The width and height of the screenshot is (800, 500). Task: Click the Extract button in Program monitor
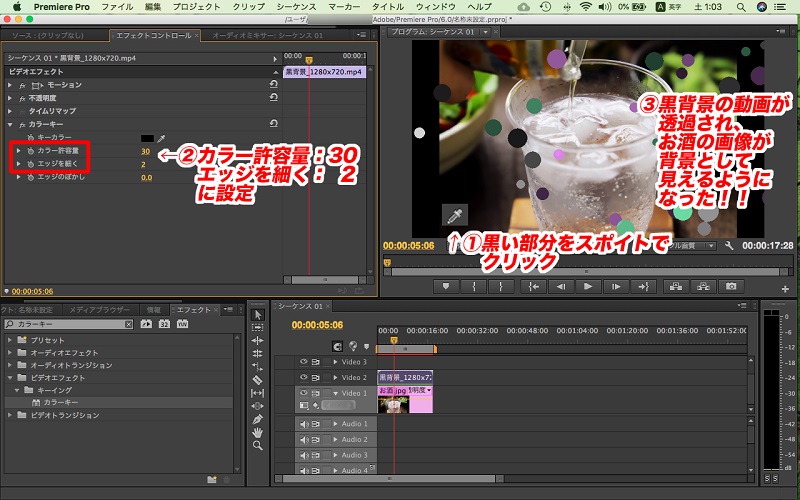tap(703, 287)
